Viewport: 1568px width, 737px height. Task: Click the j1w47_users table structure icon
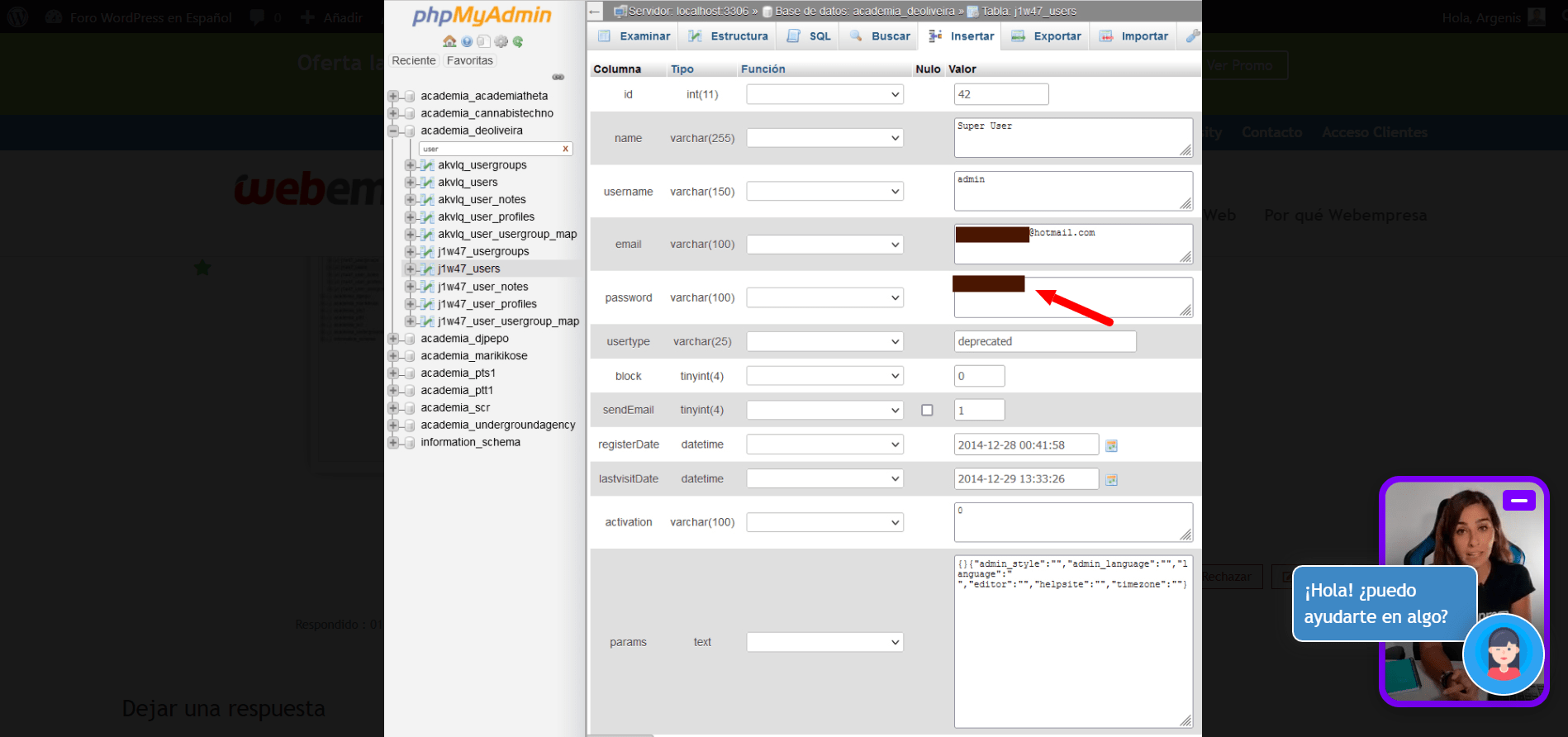pos(427,269)
